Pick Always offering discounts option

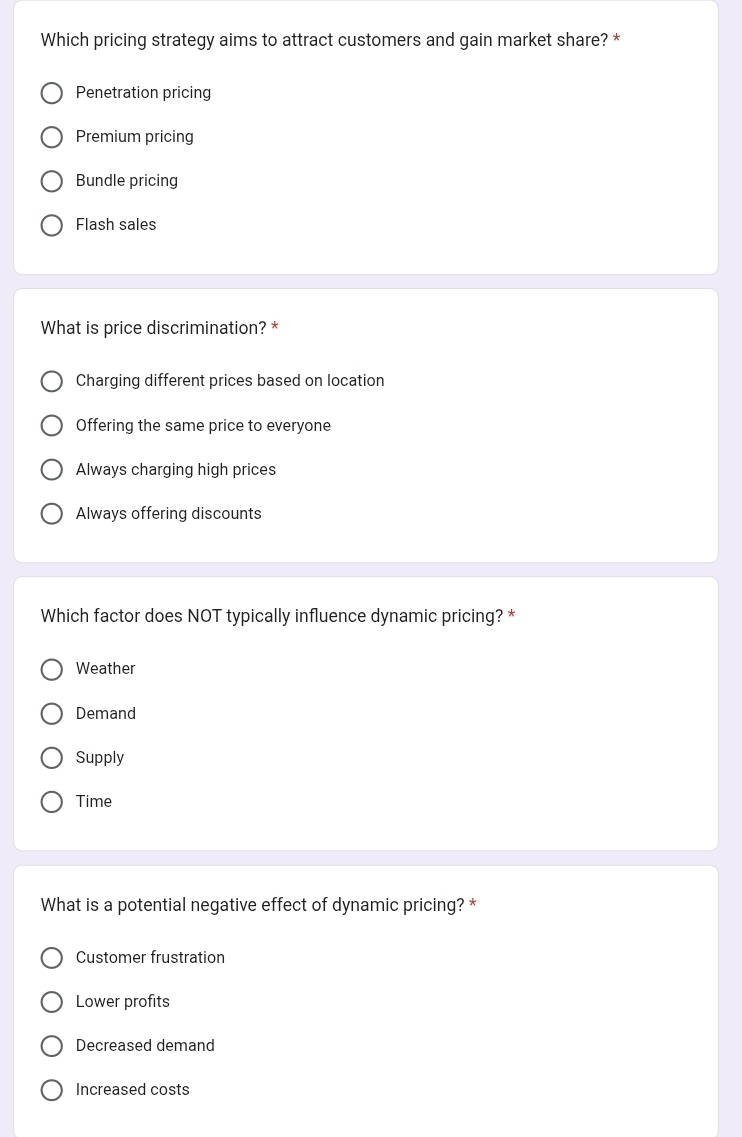click(x=51, y=514)
